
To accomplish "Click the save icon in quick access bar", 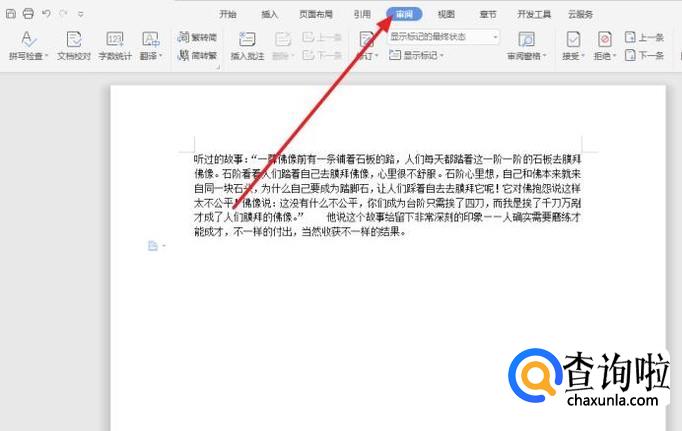I will 10,14.
